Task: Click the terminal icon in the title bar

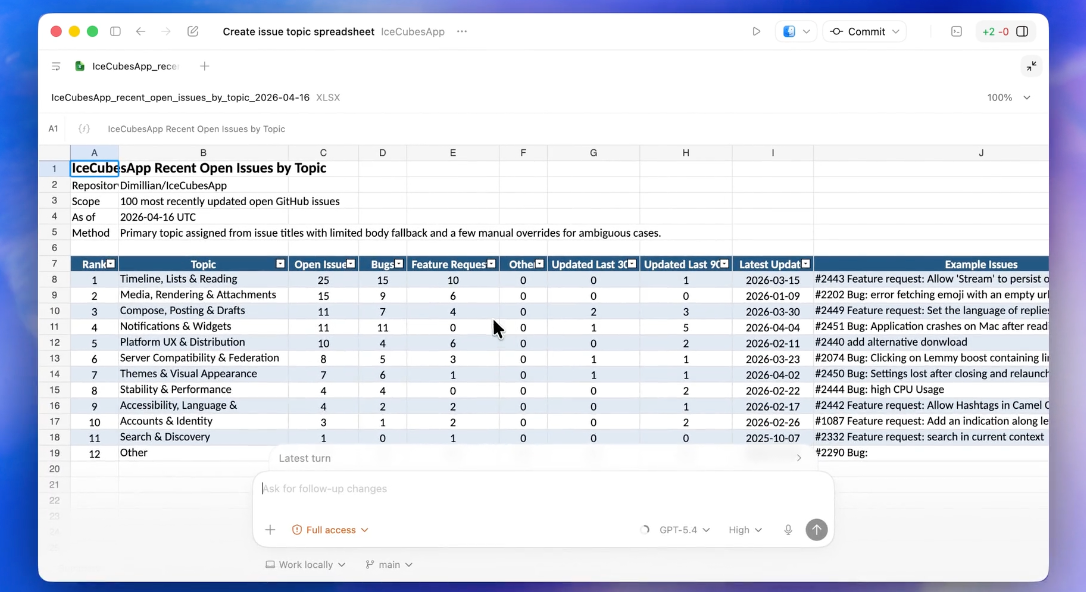Action: point(956,32)
